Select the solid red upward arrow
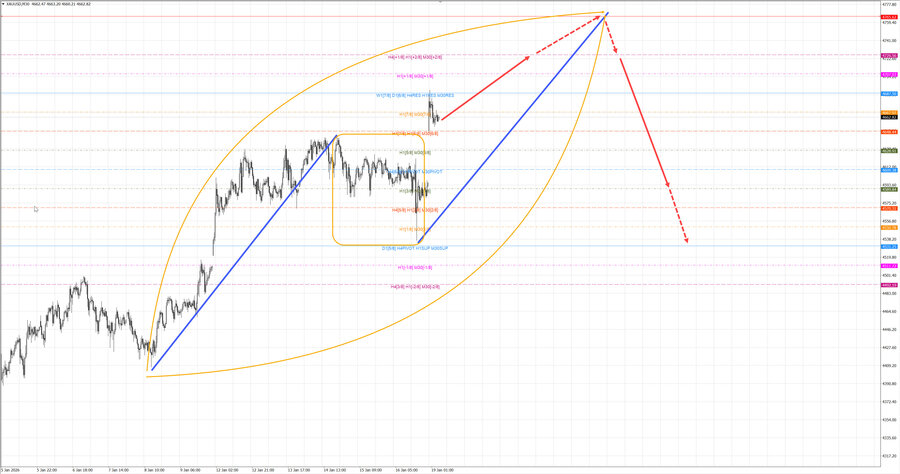 coord(487,87)
